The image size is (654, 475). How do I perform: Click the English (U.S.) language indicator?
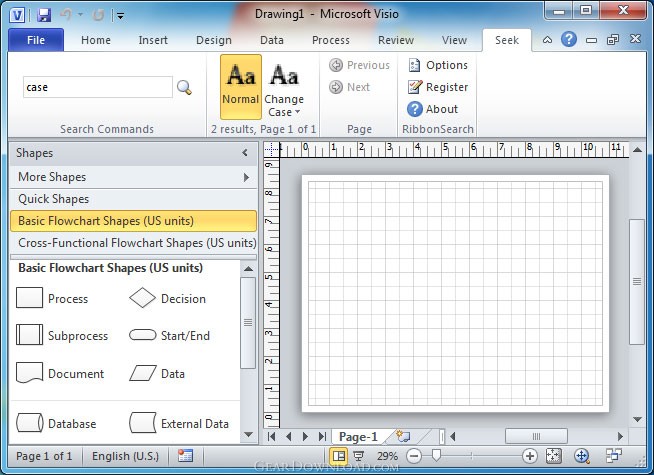pos(126,456)
